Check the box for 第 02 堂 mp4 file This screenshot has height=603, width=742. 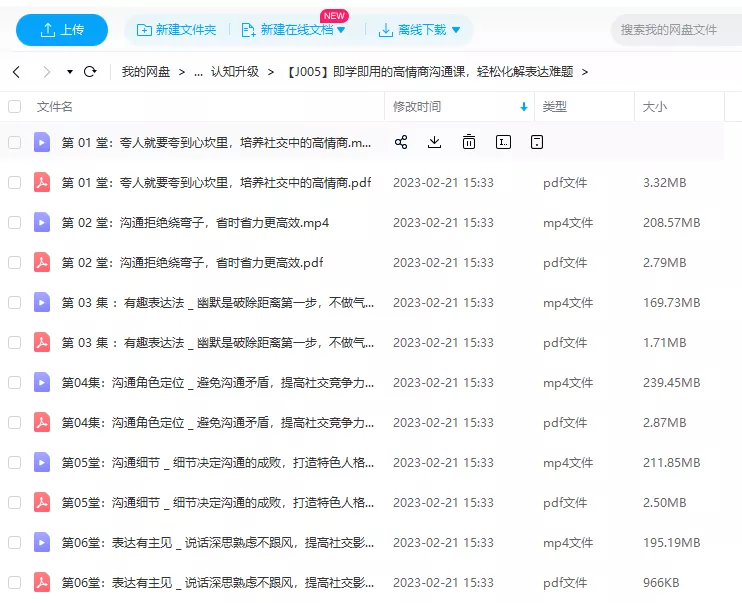click(14, 222)
